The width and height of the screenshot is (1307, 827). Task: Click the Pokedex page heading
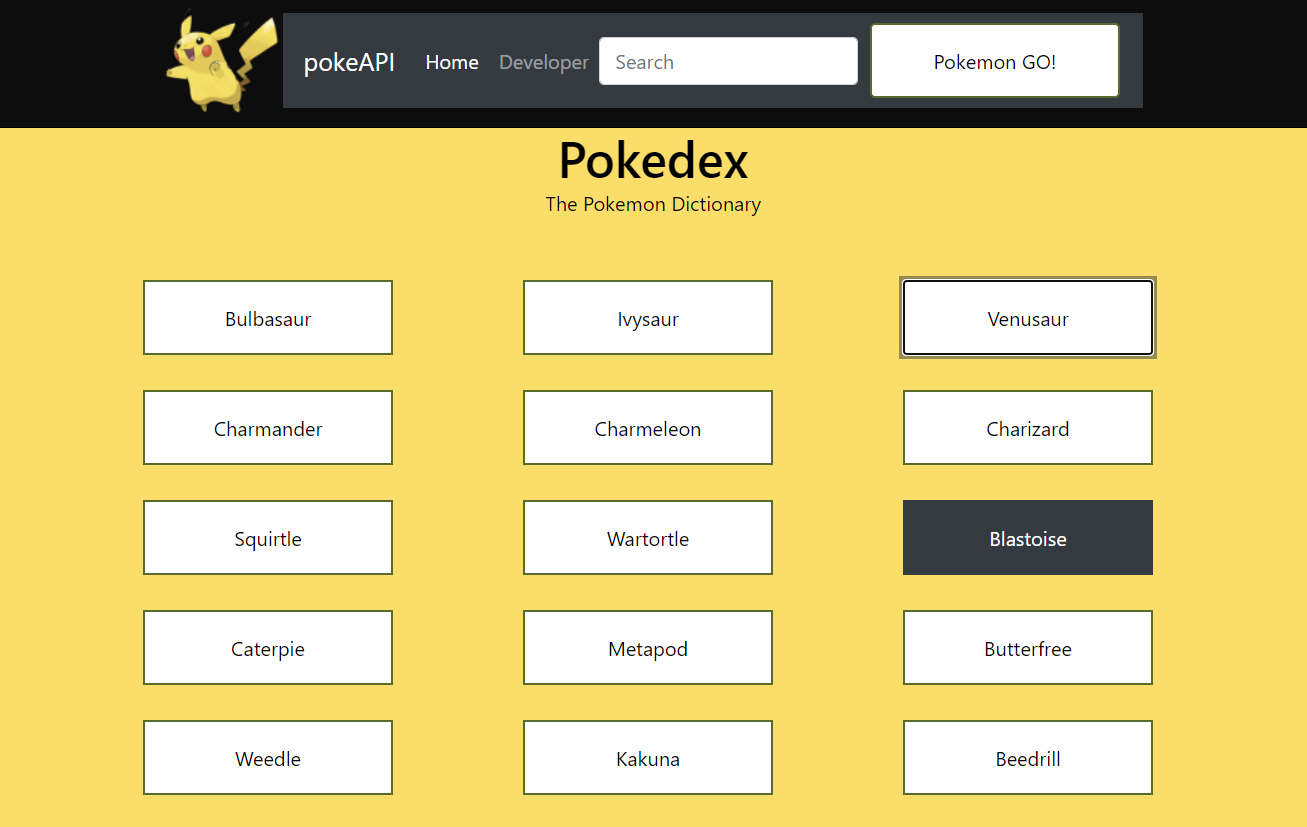653,160
